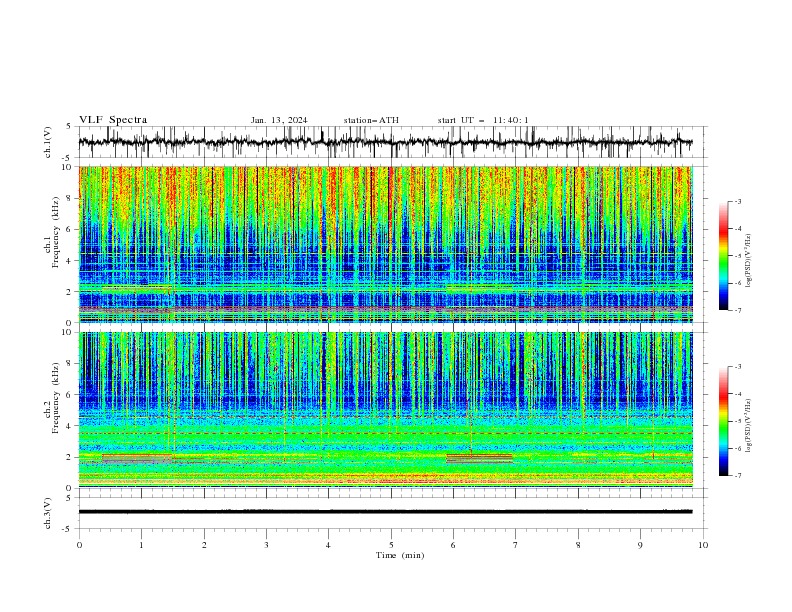
Task: Click the ch.2 spectrogram panel
Action: (386, 410)
